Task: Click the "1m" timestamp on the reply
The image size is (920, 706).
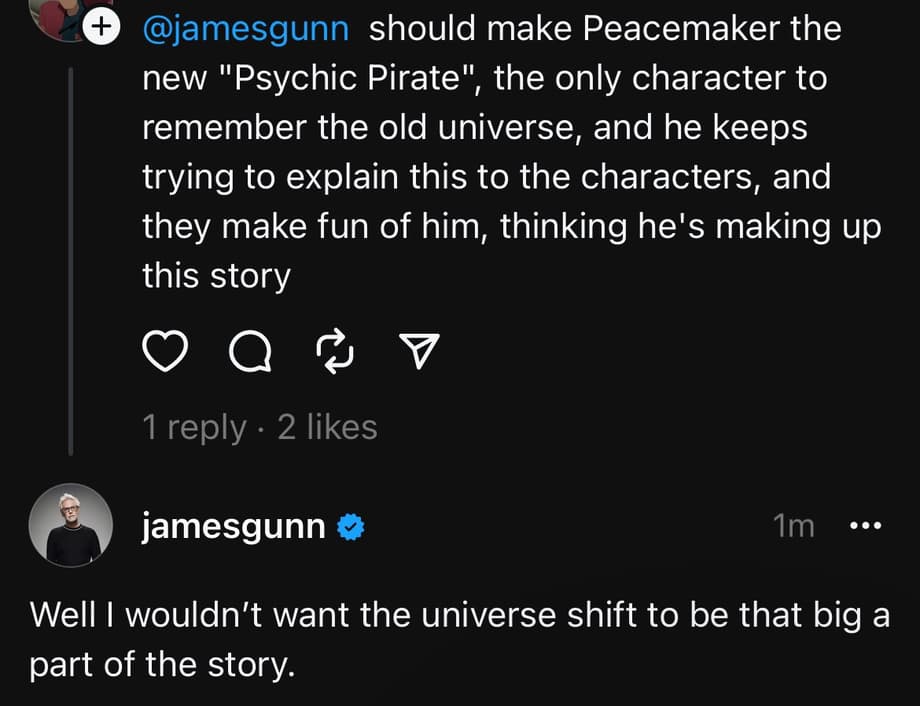Action: (794, 526)
